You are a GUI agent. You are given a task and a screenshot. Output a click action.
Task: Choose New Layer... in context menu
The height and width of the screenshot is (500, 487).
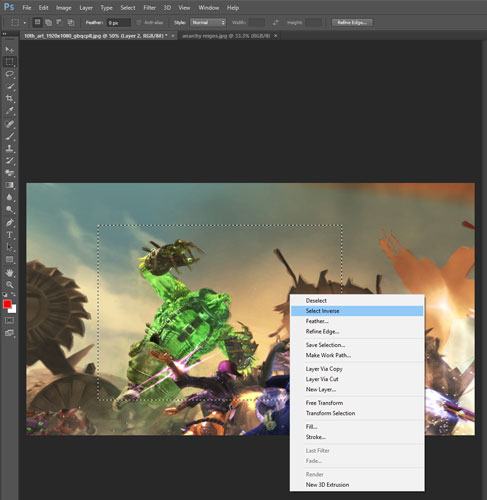click(357, 389)
